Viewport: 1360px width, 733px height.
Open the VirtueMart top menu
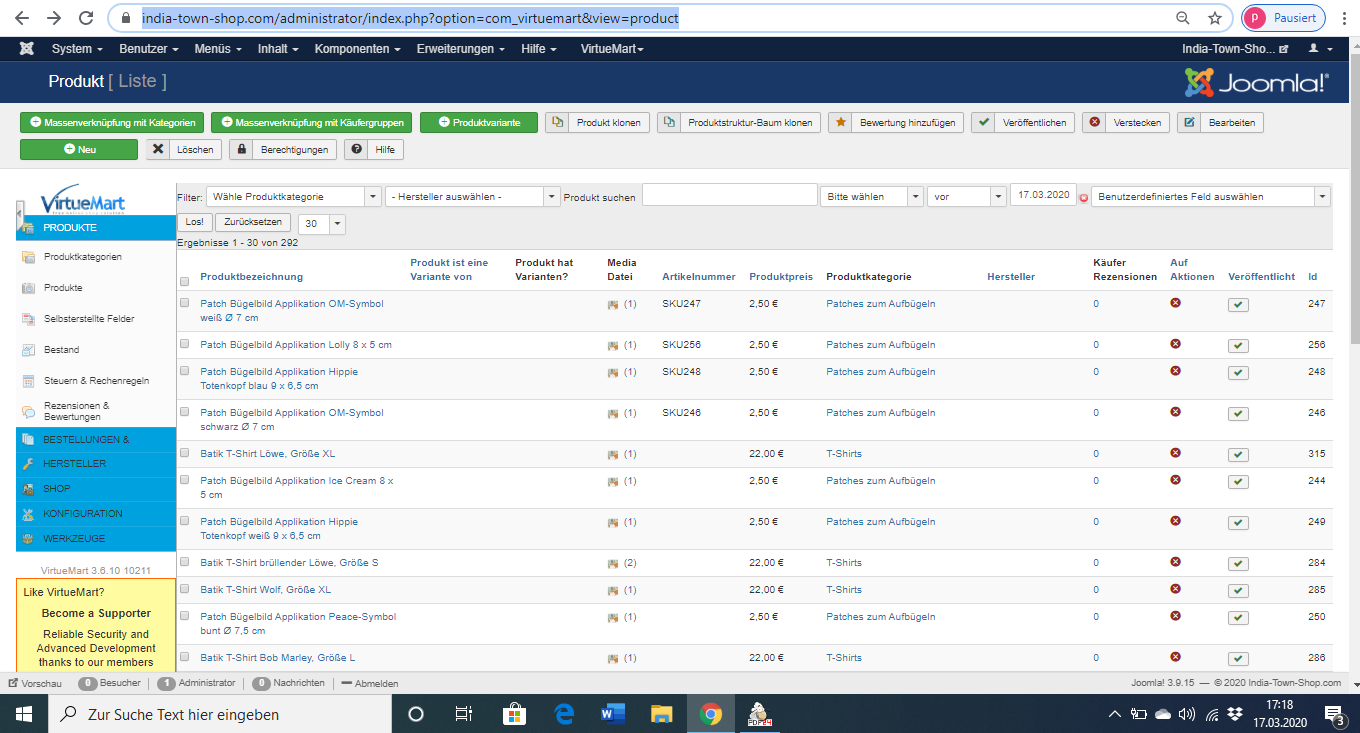click(612, 49)
